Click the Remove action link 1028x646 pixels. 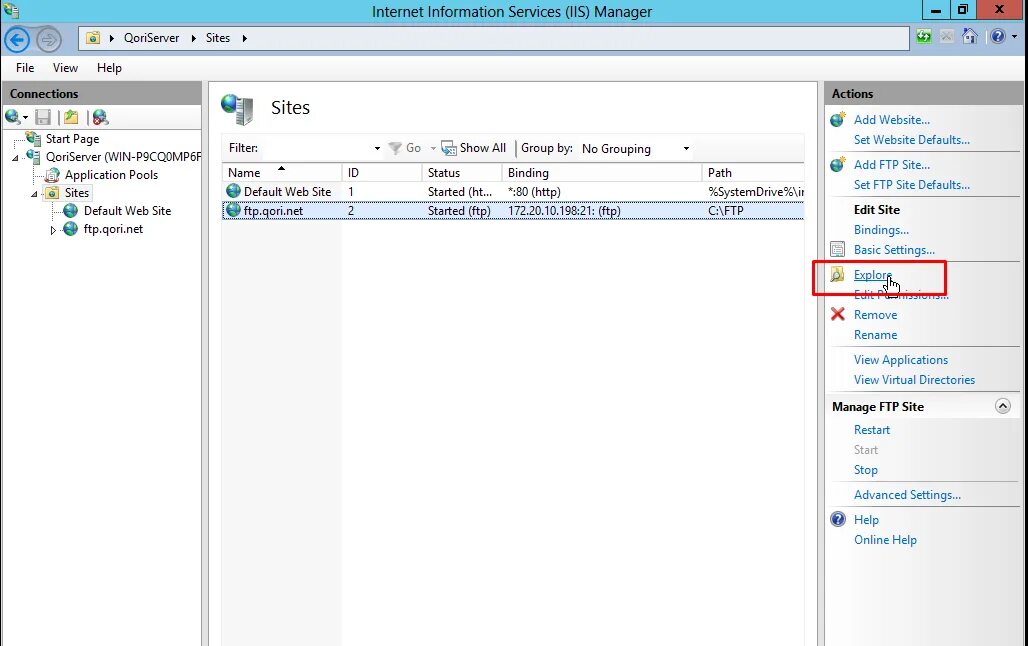pos(875,315)
